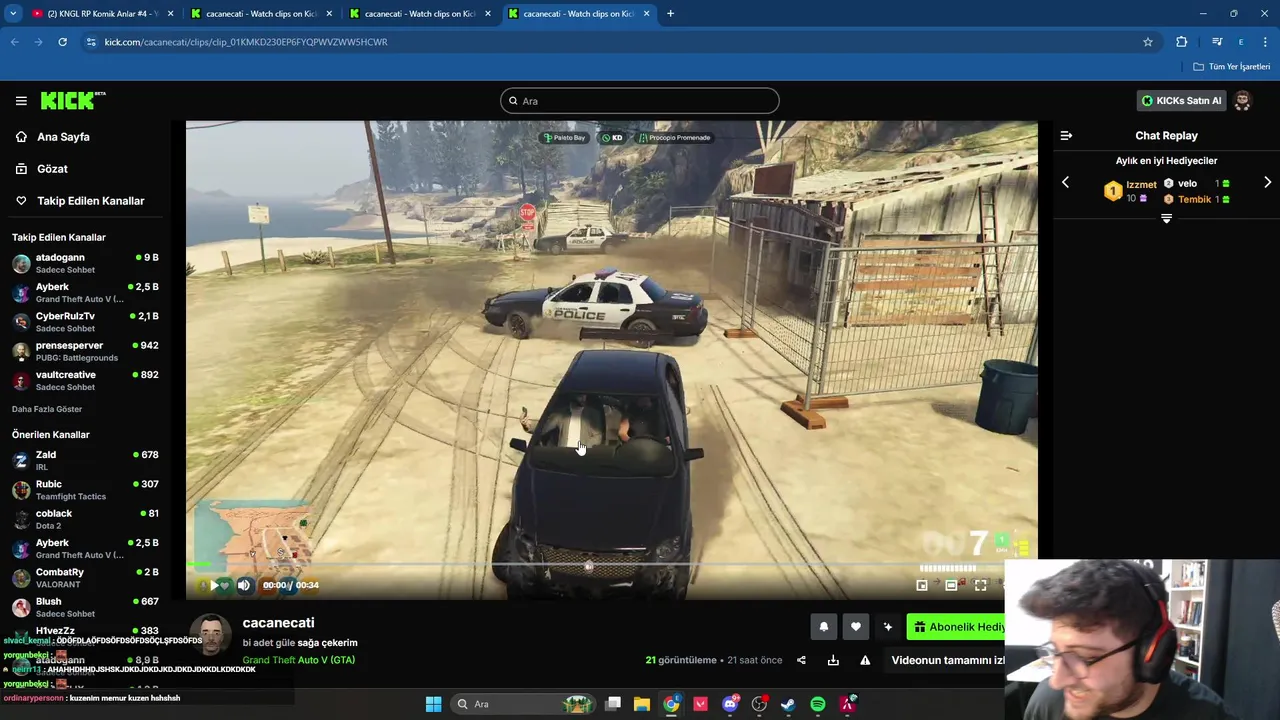This screenshot has height=720, width=1280.
Task: Open Grand Theft Auto V (GTA) category
Action: tap(298, 660)
